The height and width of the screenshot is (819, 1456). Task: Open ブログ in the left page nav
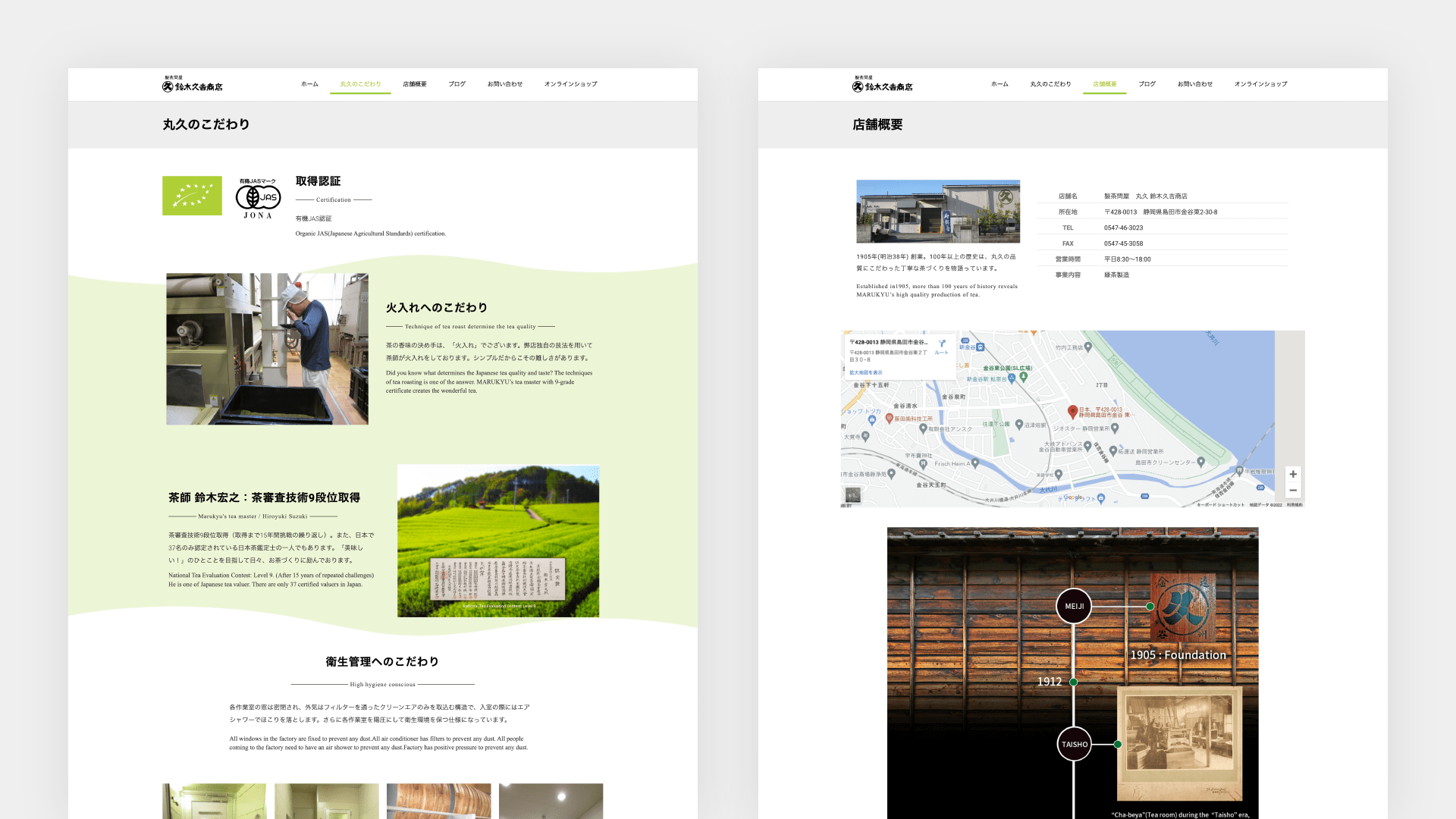coord(457,84)
